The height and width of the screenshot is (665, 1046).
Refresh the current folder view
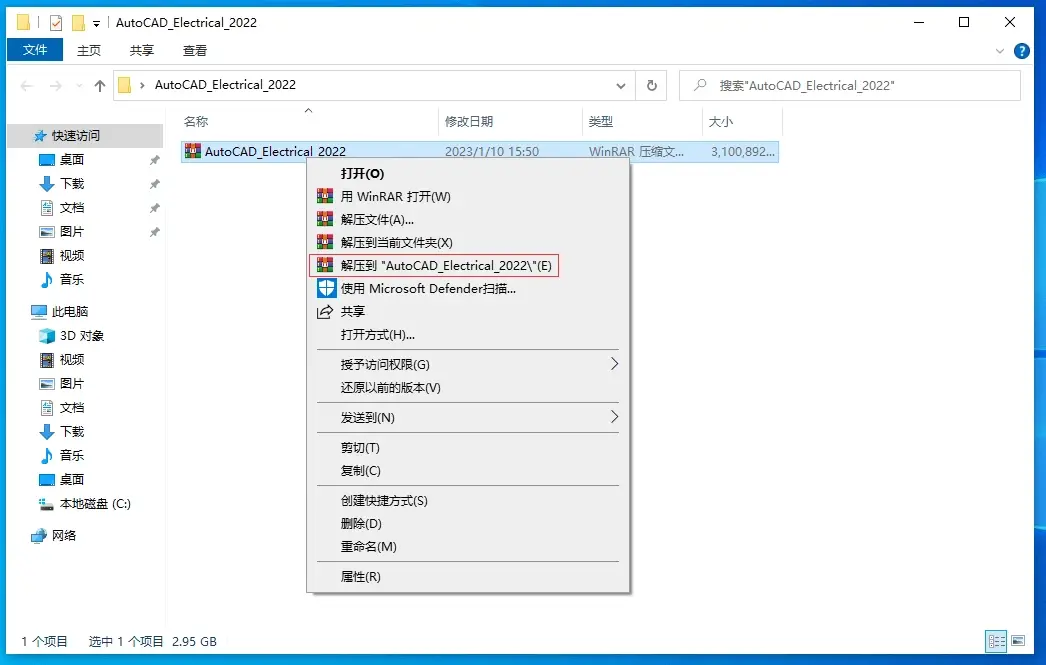[x=652, y=85]
